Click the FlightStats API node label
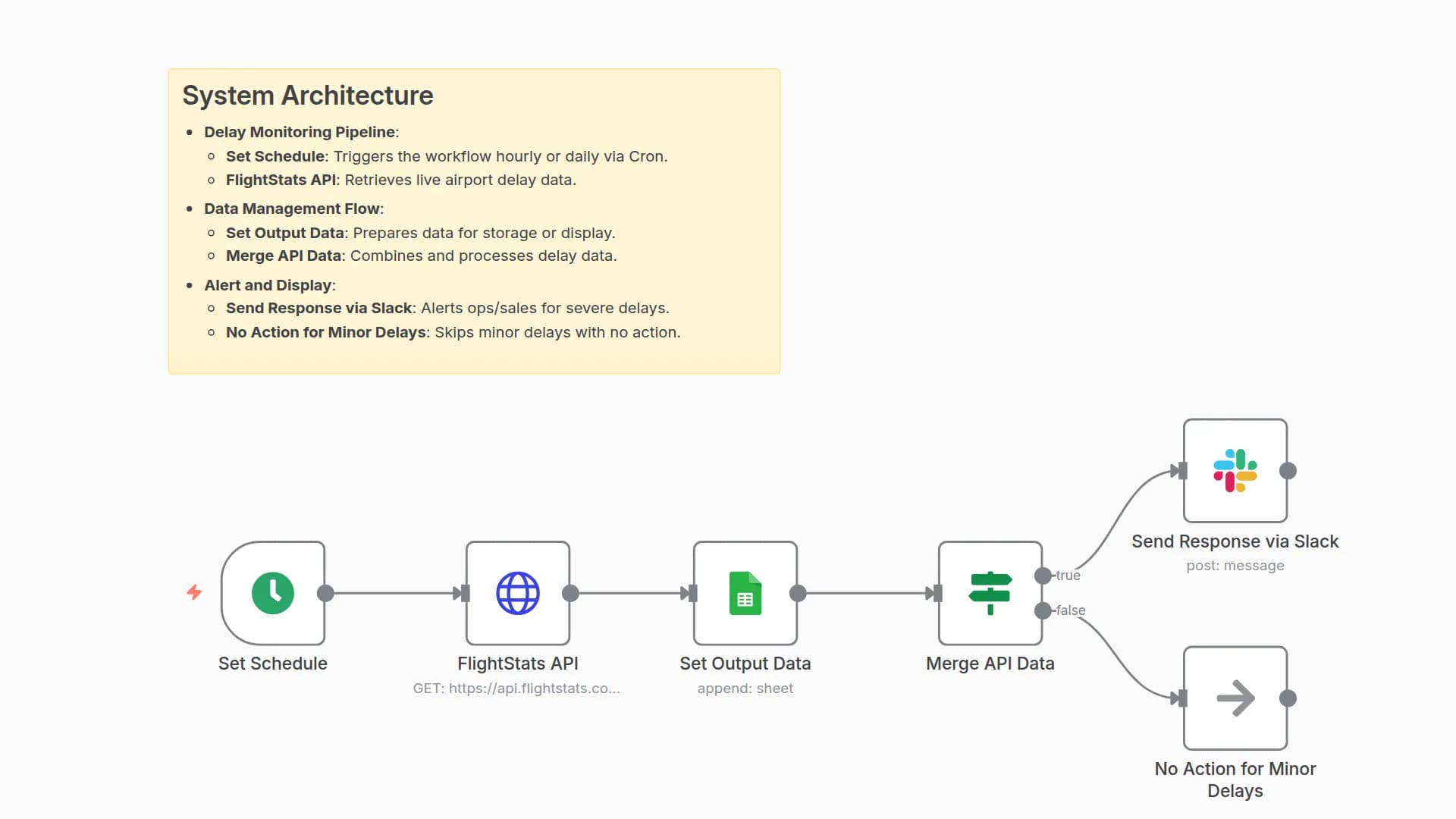 [x=518, y=664]
